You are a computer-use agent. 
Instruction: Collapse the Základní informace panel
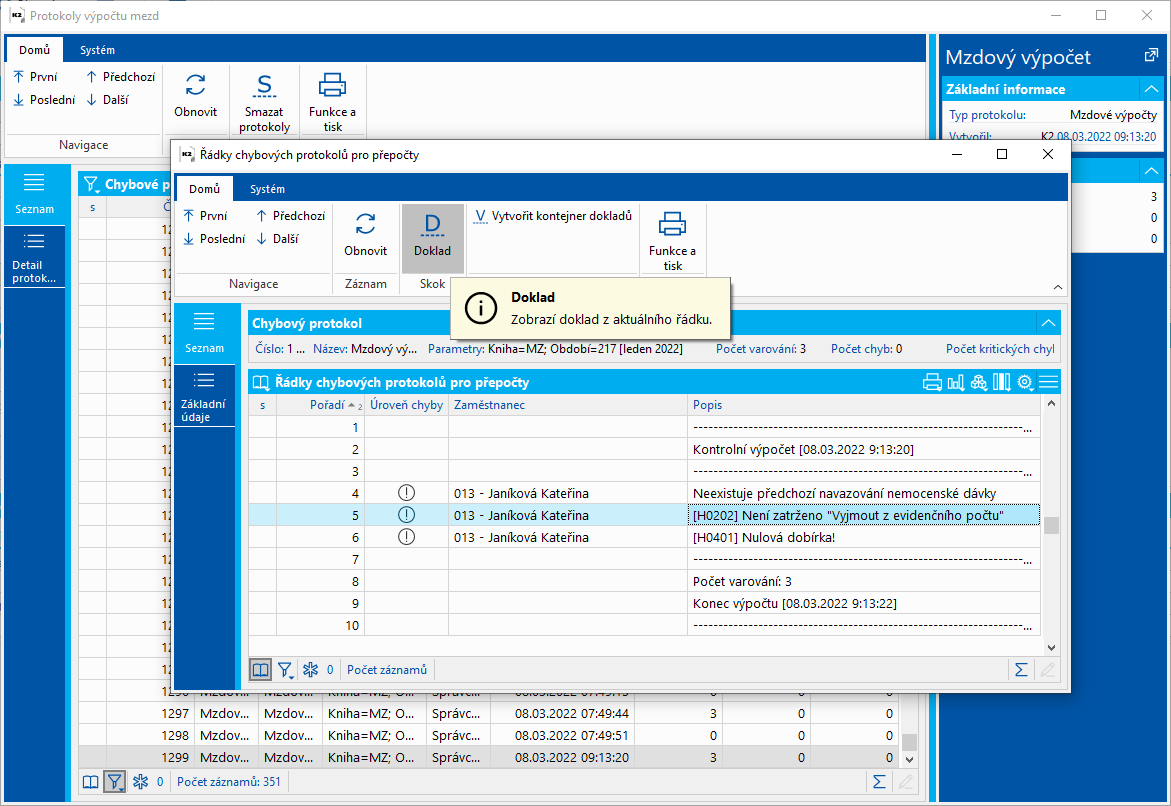click(x=1151, y=89)
